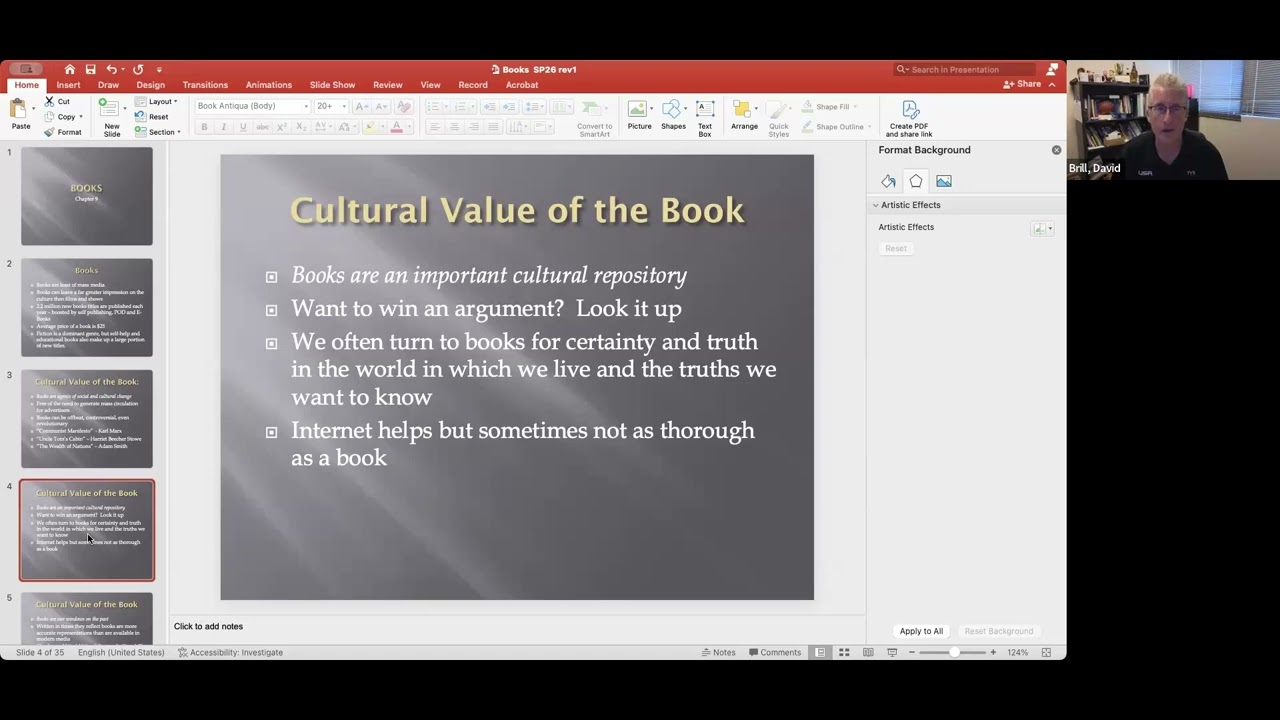The width and height of the screenshot is (1280, 720).
Task: Open the font color swatch
Action: click(x=396, y=127)
